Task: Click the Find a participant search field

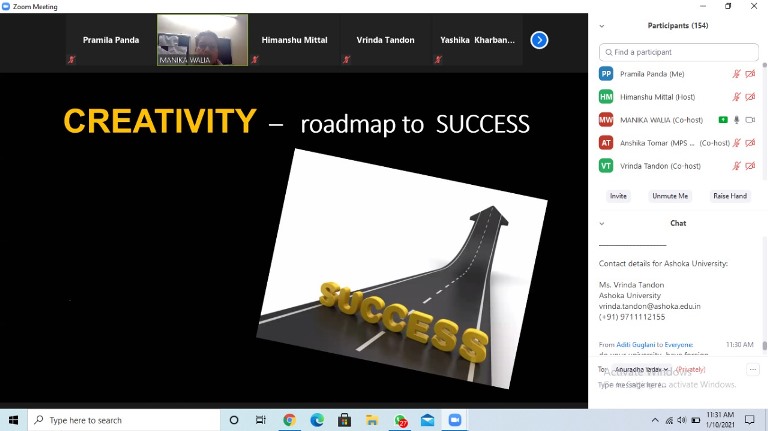Action: click(x=678, y=52)
